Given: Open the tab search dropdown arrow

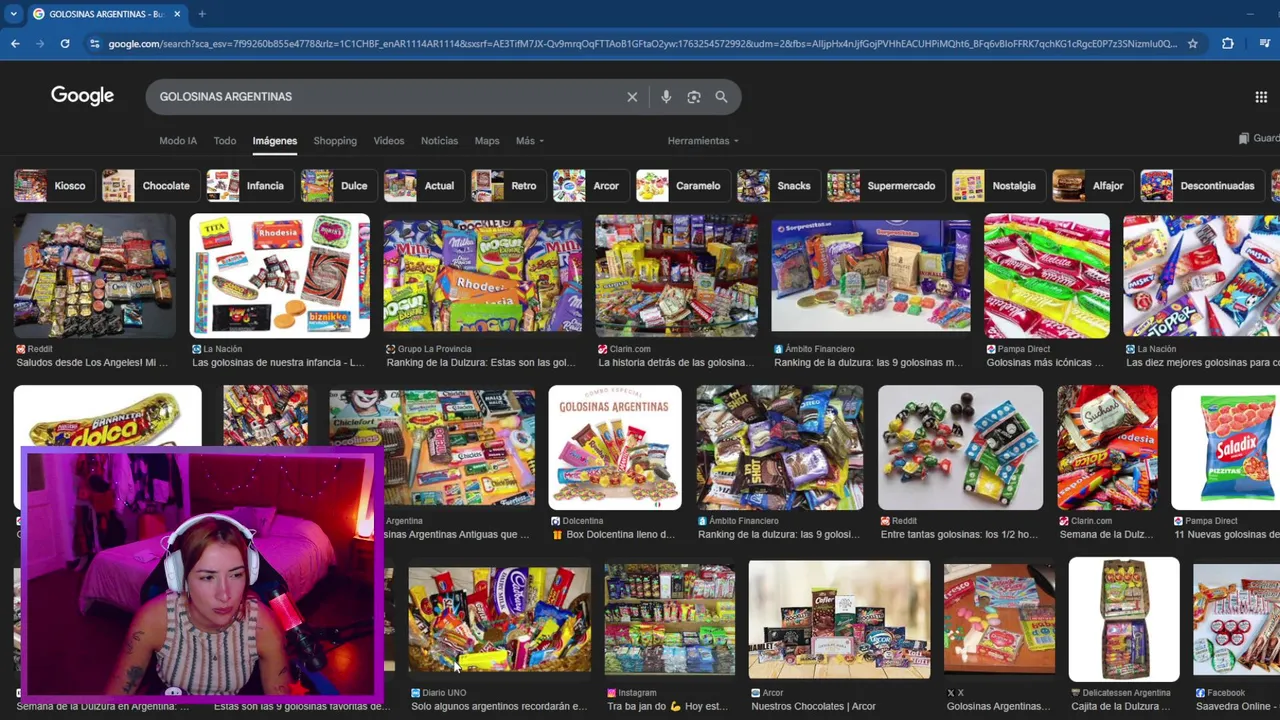Looking at the screenshot, I should coord(13,14).
